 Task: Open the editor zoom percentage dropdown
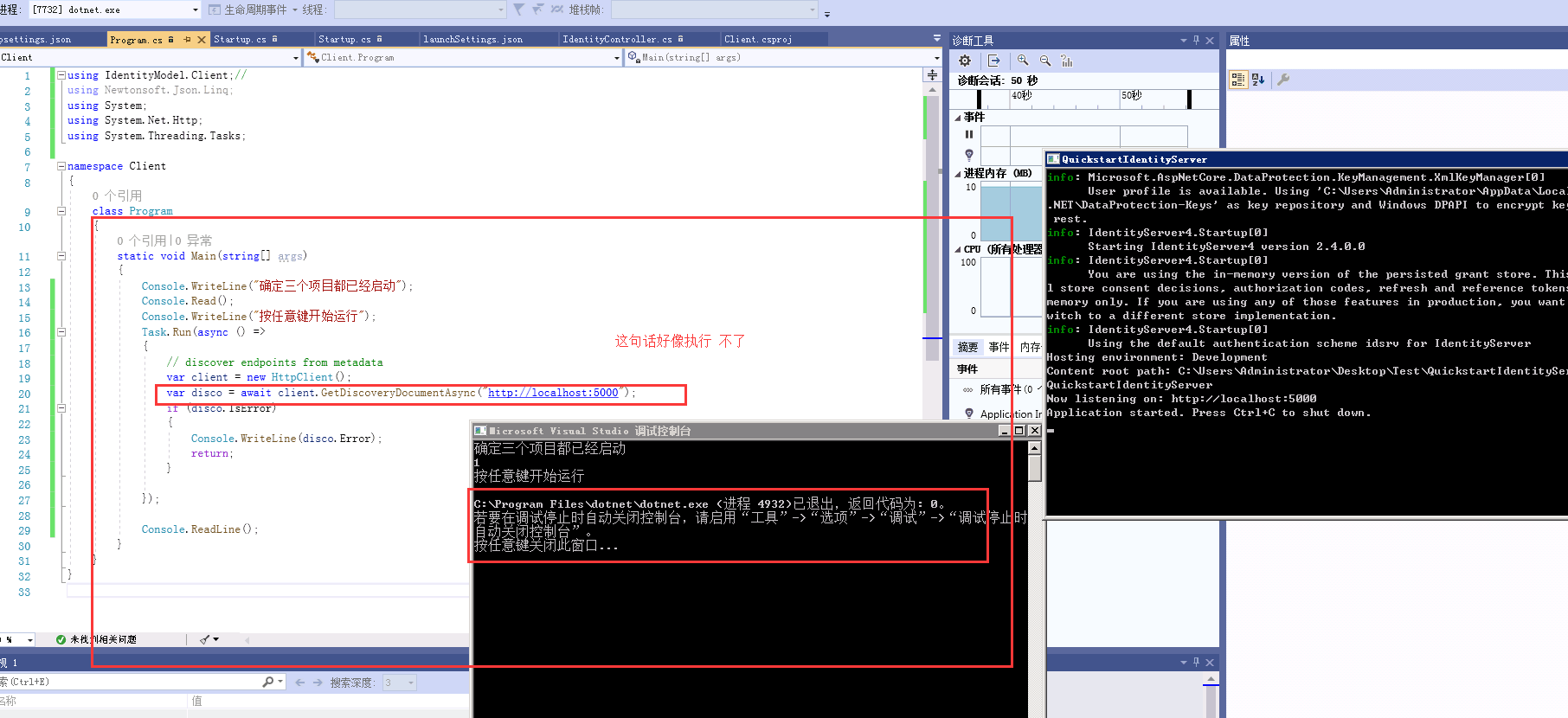coord(29,640)
